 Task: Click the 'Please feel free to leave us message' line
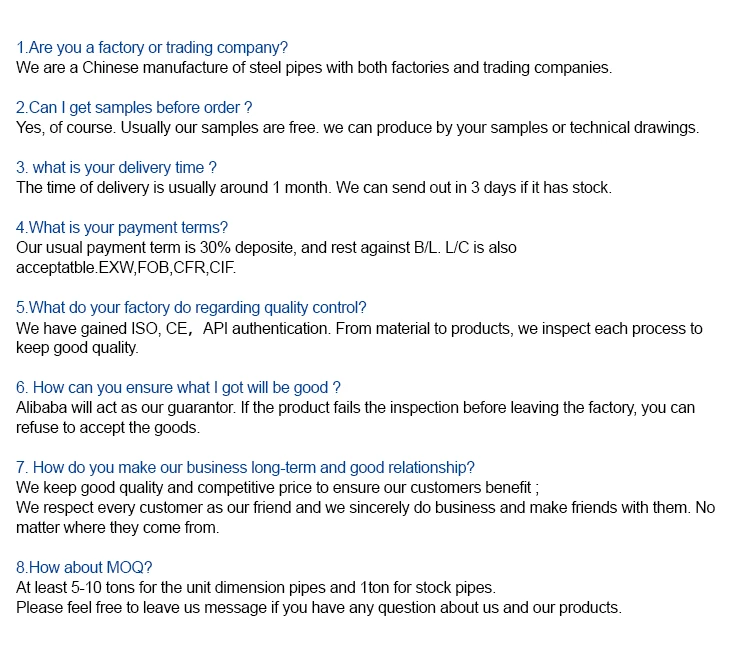point(318,608)
